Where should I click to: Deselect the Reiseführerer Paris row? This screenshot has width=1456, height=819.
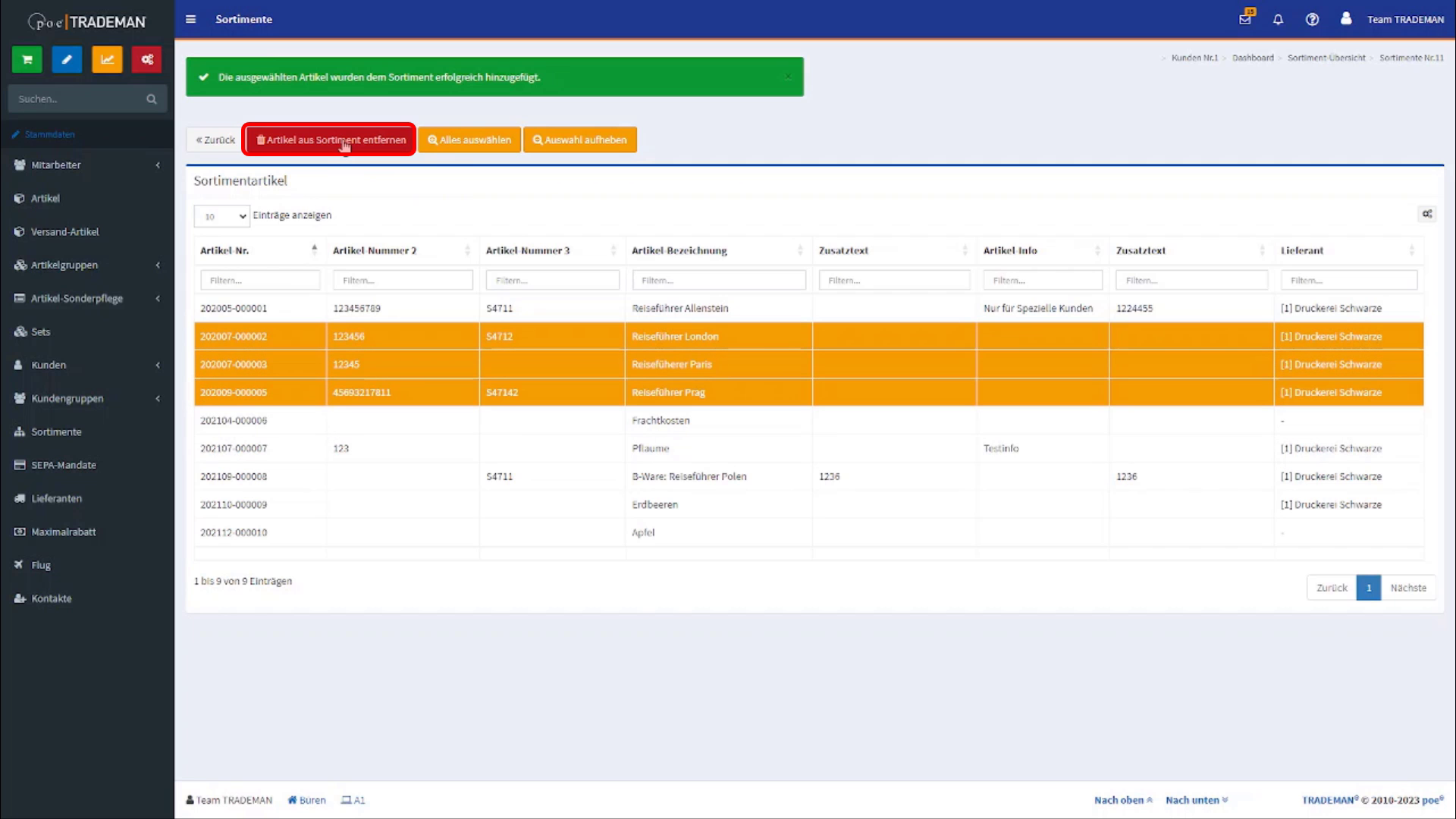808,365
